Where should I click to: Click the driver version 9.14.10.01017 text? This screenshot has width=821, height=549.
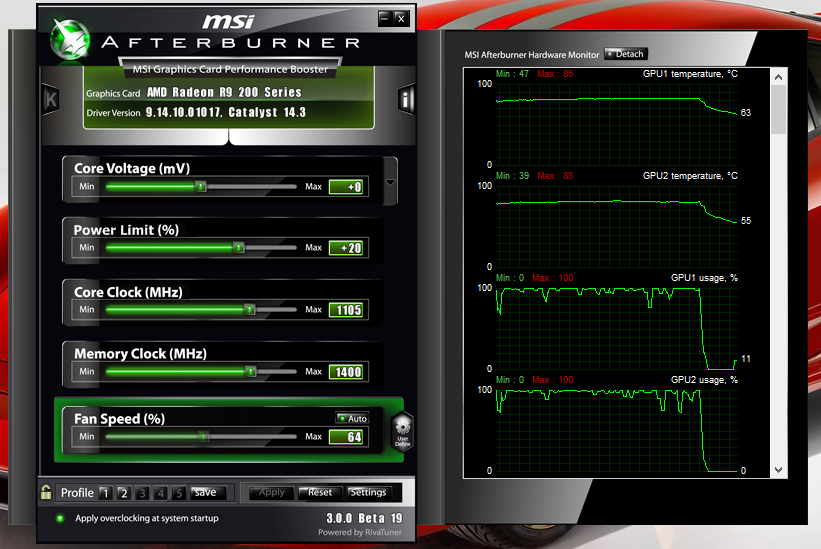(x=184, y=113)
